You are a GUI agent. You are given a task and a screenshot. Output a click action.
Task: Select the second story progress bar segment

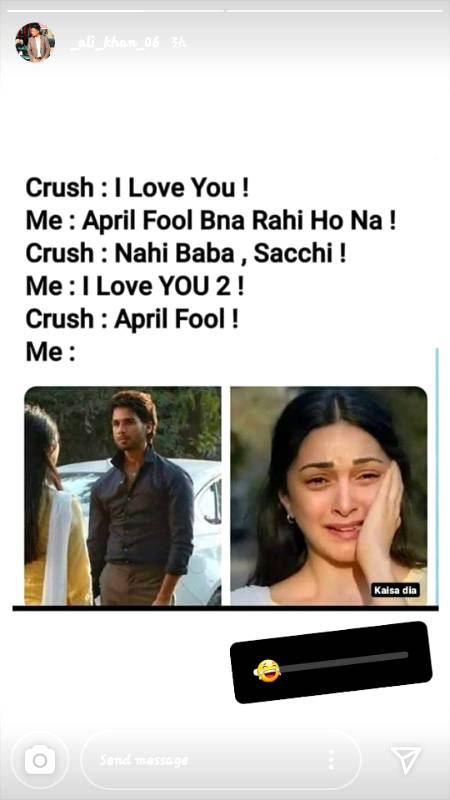pos(335,11)
